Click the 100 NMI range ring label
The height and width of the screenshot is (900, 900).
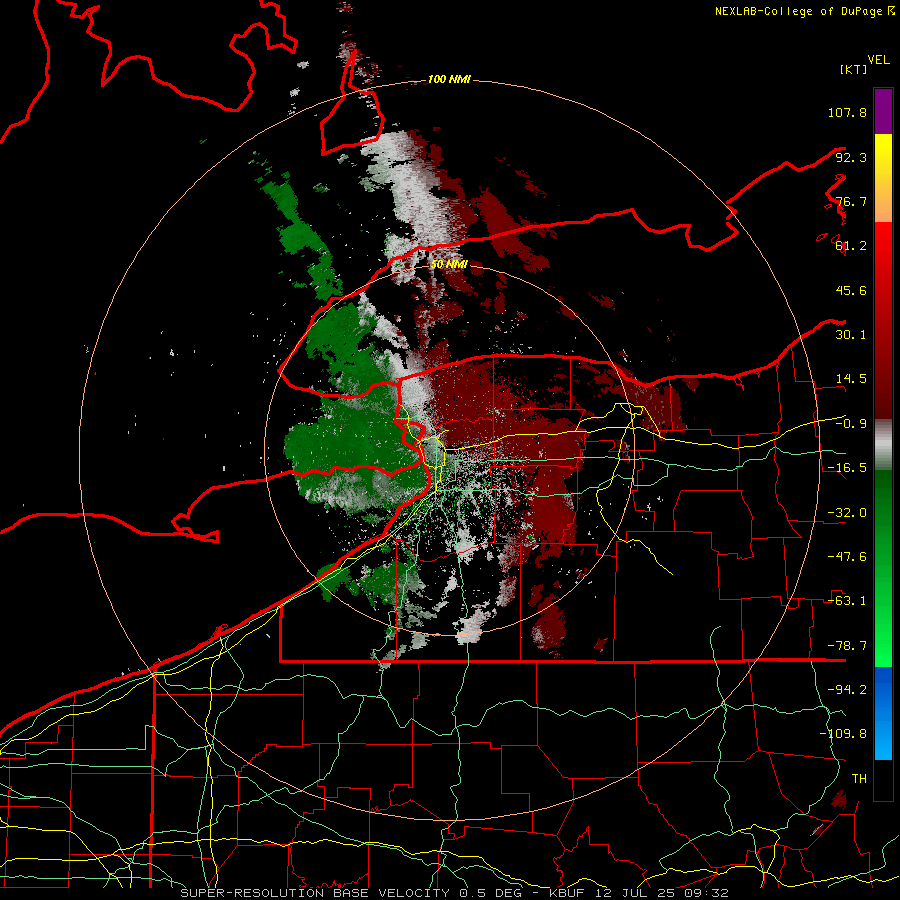[449, 79]
